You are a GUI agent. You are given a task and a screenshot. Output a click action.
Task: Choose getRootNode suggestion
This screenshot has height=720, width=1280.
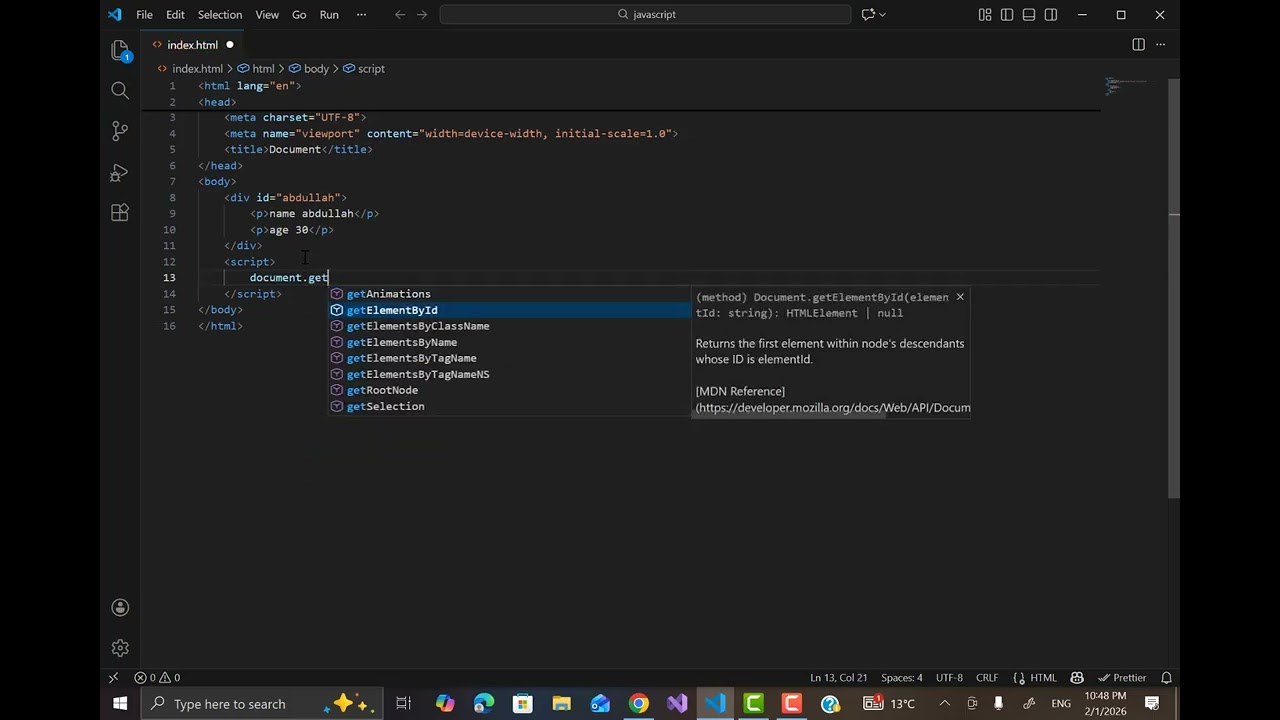point(510,390)
